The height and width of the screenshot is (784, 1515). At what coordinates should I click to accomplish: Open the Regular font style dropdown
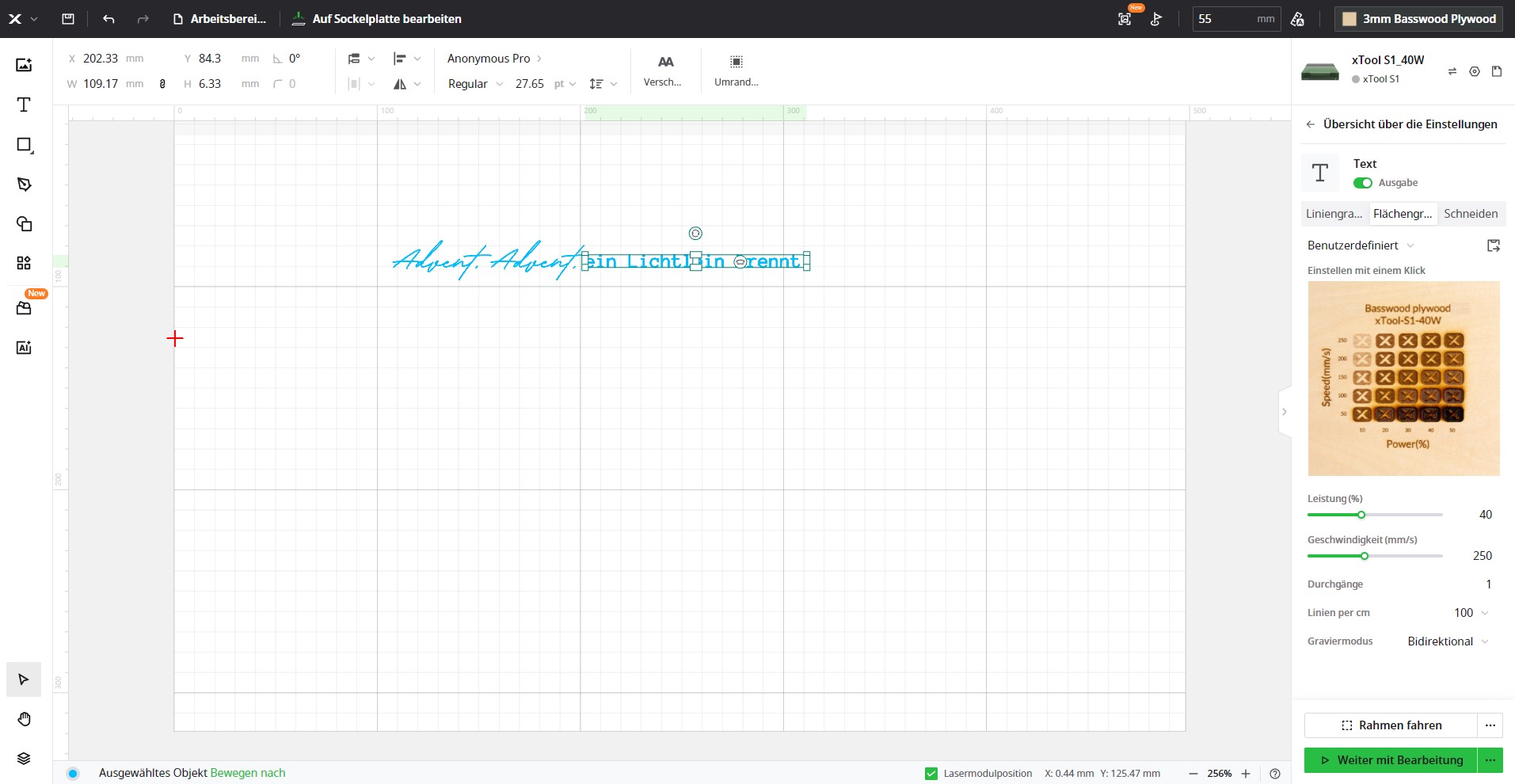tap(475, 84)
